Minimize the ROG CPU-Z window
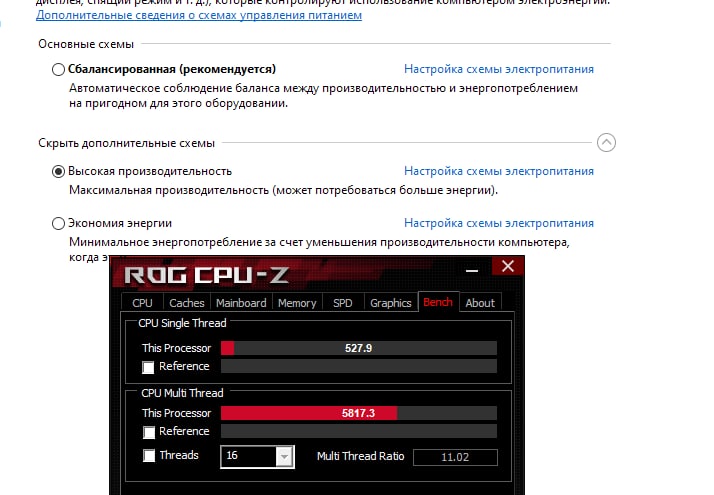Image resolution: width=714 pixels, height=495 pixels. [472, 270]
